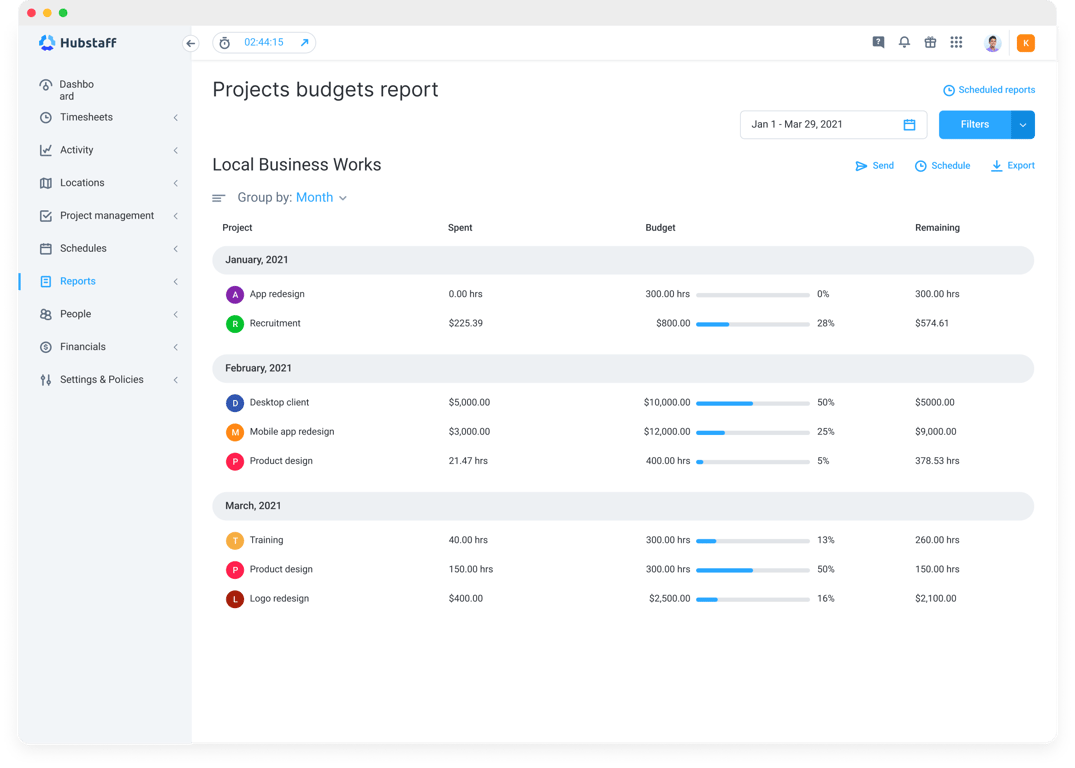
Task: Click the gift rewards icon
Action: pyautogui.click(x=930, y=42)
